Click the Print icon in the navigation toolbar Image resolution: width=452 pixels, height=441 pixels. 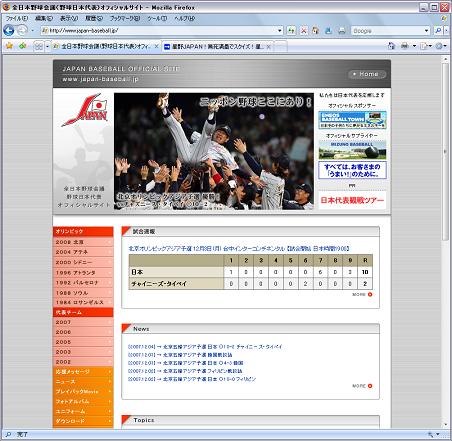coord(342,31)
